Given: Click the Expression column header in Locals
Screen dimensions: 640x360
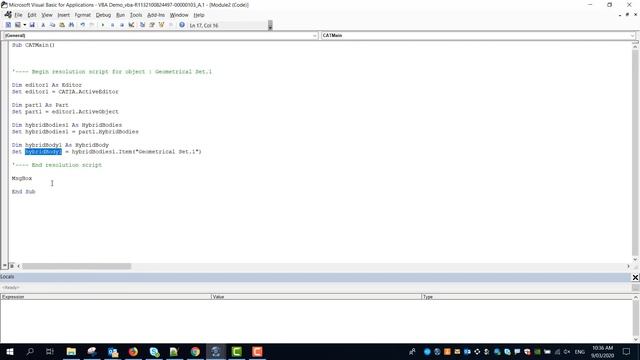Looking at the screenshot, I should tap(106, 297).
